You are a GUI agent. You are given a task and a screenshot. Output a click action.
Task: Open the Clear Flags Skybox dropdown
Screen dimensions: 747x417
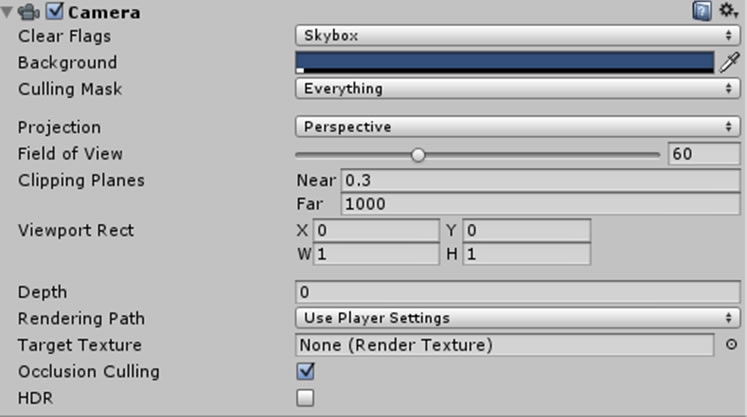pos(518,36)
